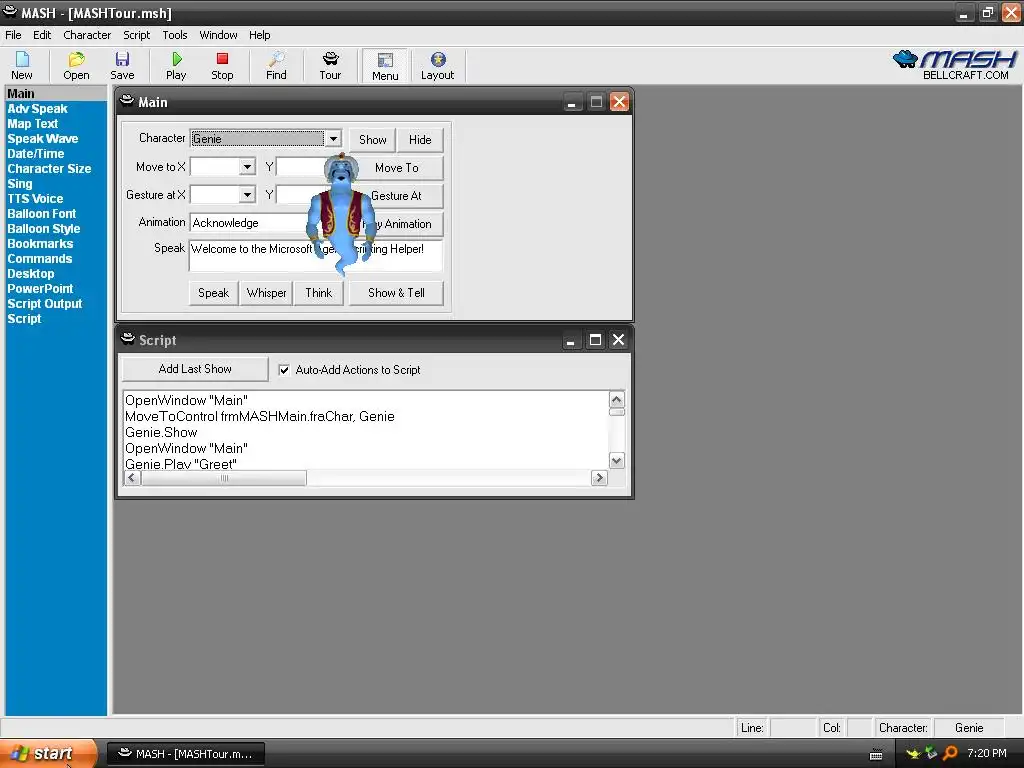
Task: Click the New toolbar icon
Action: [22, 65]
